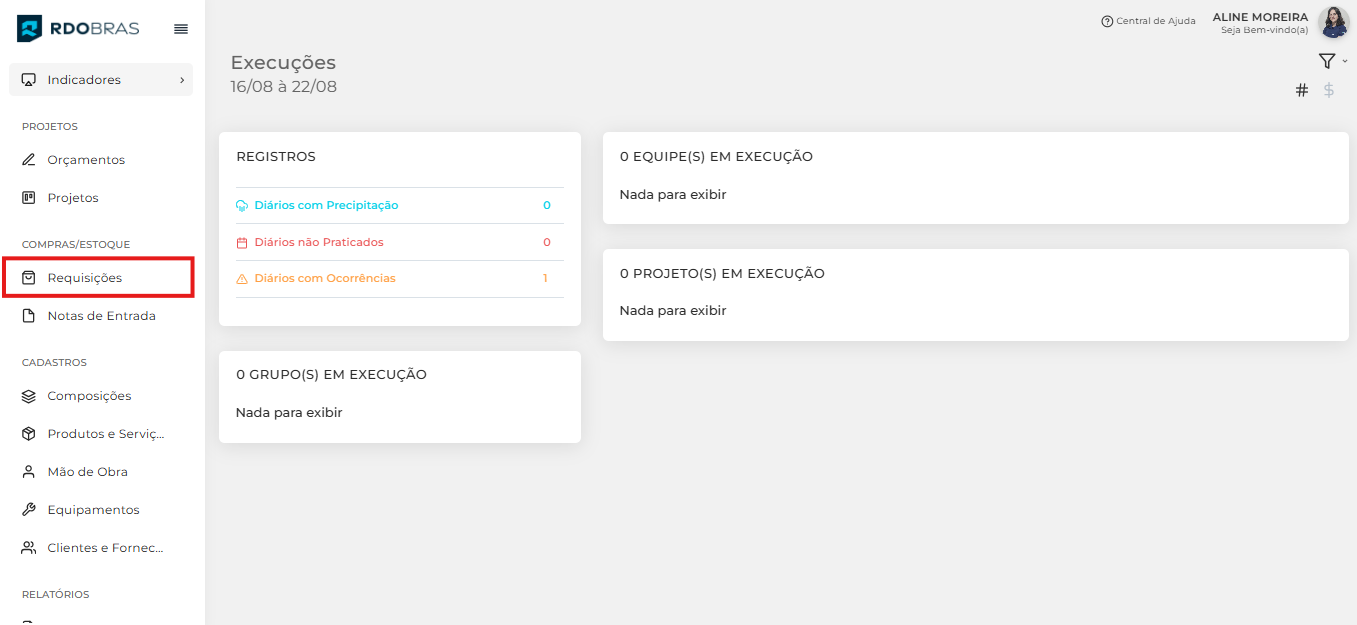The height and width of the screenshot is (625, 1357).
Task: Open Diários com Precipitação records
Action: [326, 205]
